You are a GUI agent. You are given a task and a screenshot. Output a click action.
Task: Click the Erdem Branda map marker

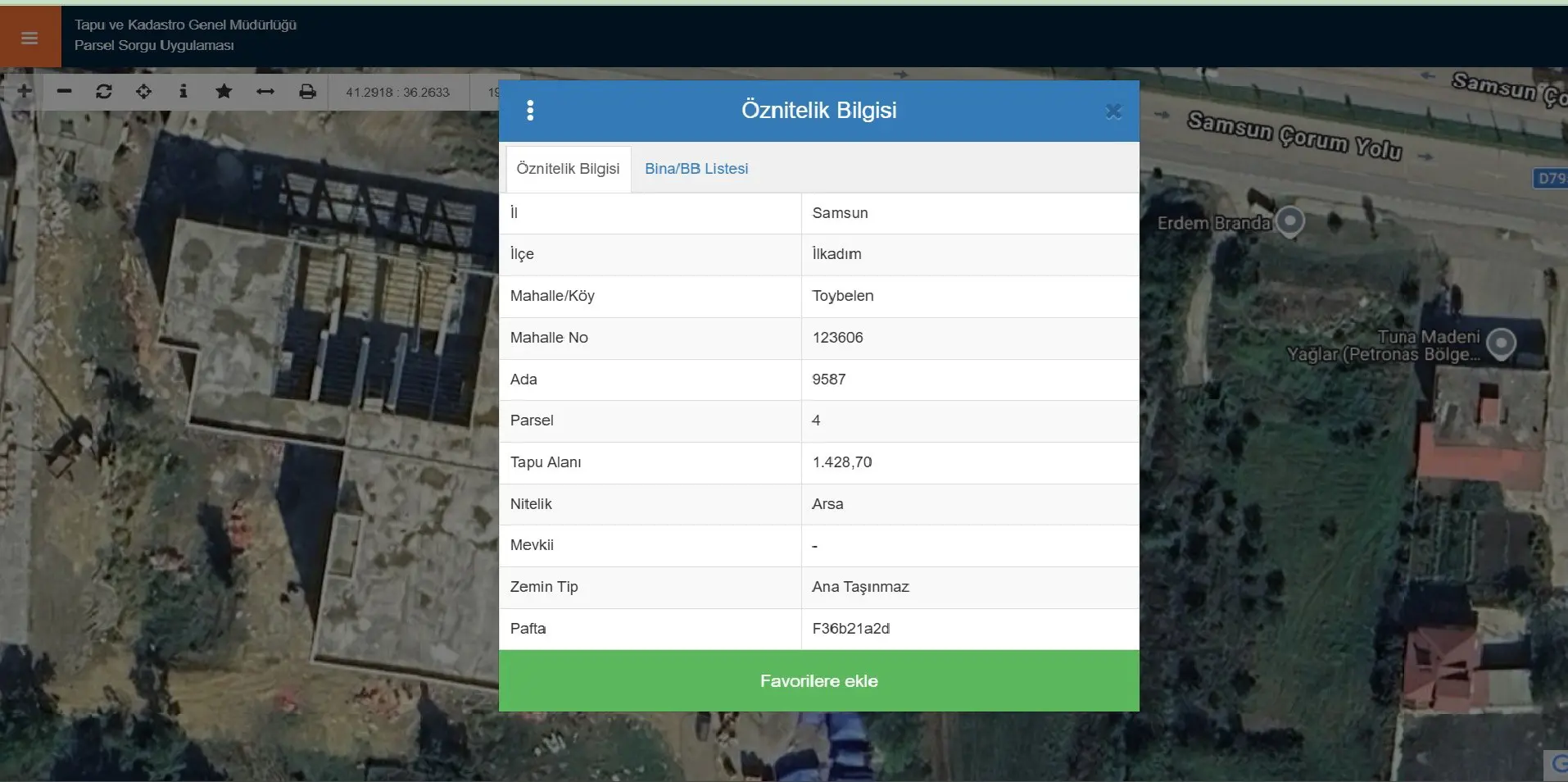(x=1290, y=221)
